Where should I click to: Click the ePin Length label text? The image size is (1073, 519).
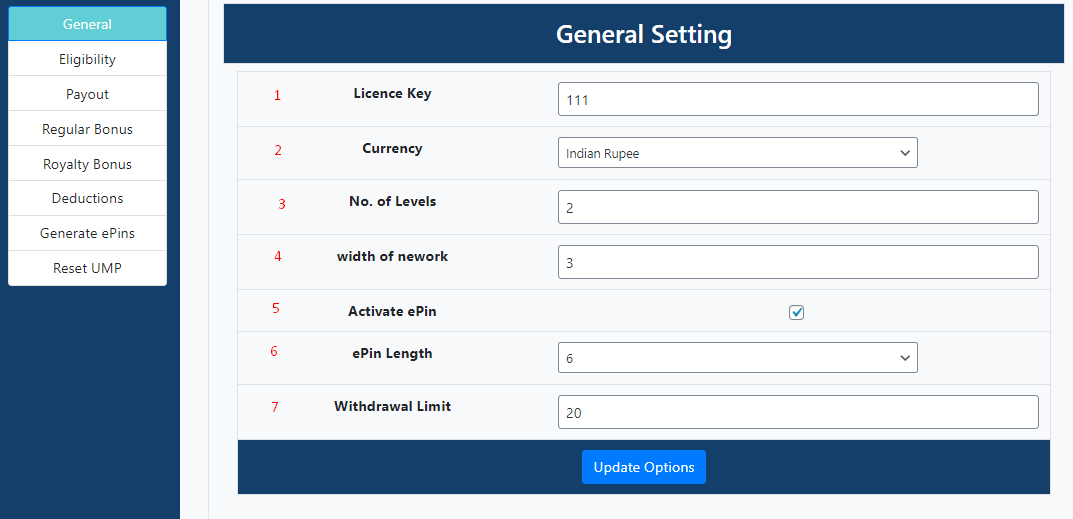pyautogui.click(x=392, y=353)
